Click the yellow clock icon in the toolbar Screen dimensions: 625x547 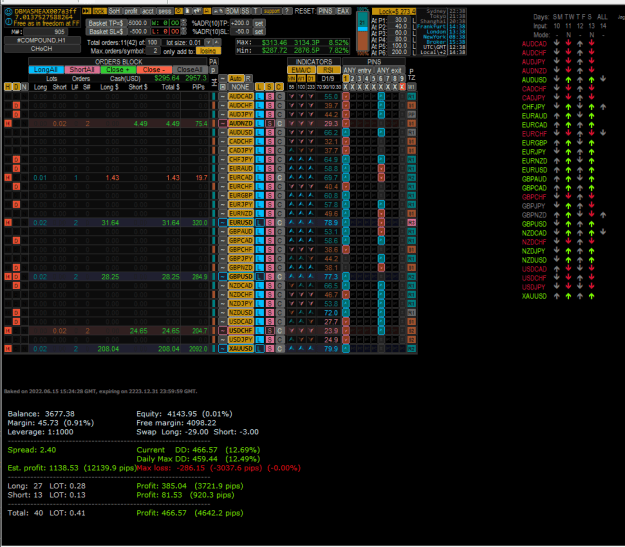pyautogui.click(x=179, y=11)
